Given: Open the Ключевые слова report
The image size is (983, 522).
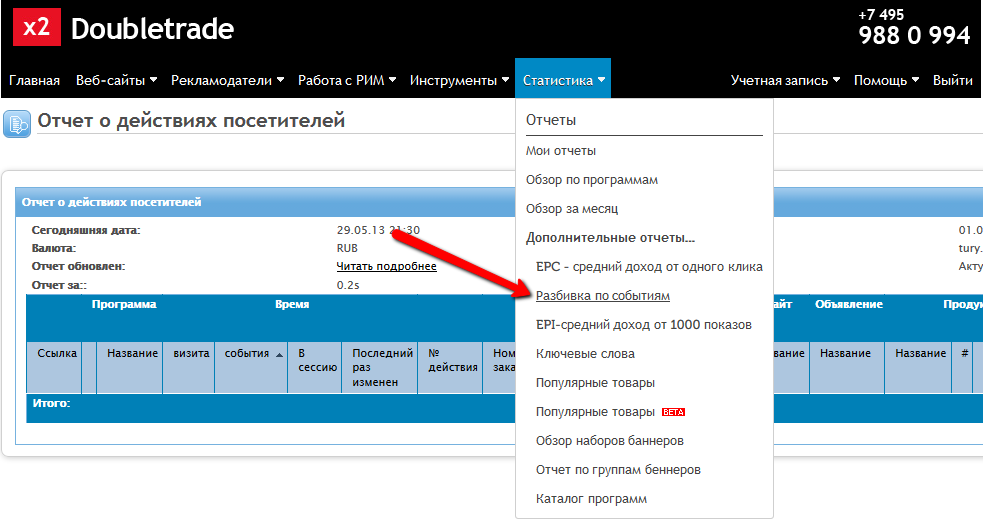Looking at the screenshot, I should [585, 354].
